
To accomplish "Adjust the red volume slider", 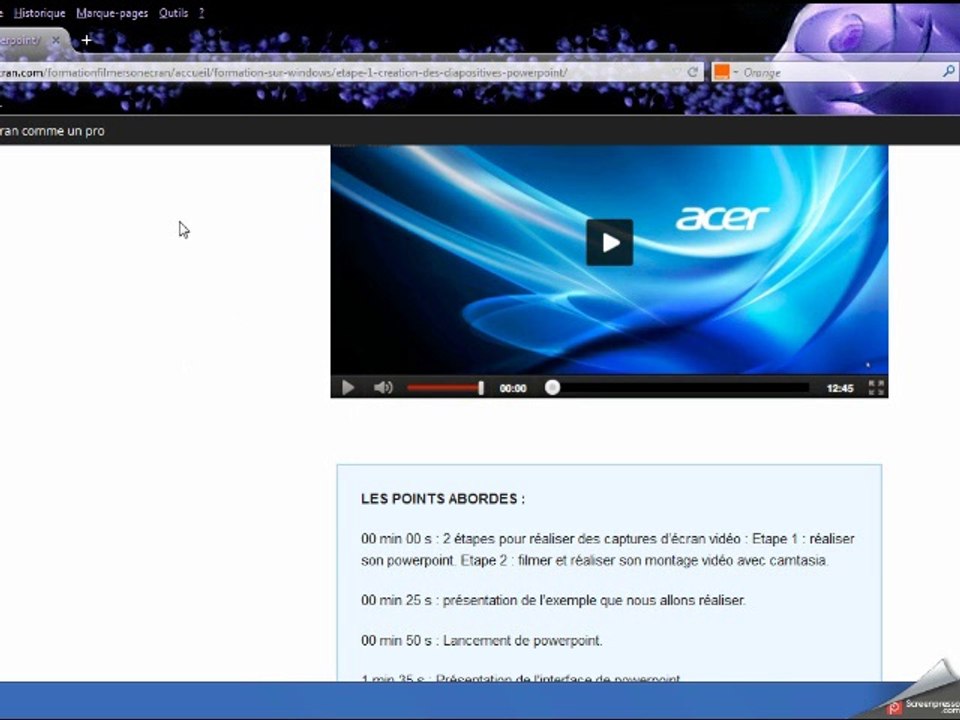I will [445, 388].
